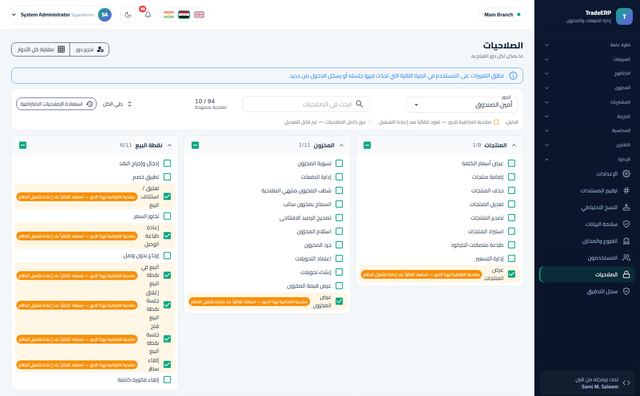Enable حذف المنتجات permission
This screenshot has width=640, height=396.
tap(511, 190)
